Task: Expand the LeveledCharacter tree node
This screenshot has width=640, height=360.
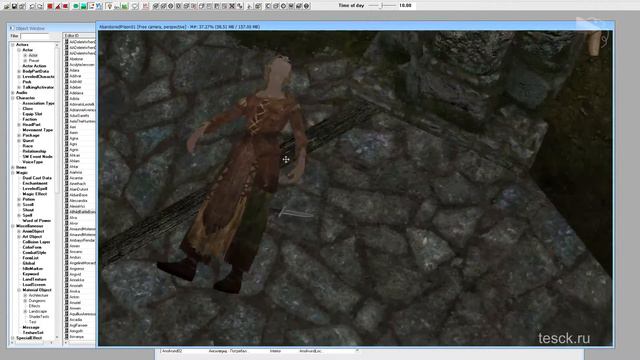Action: (x=19, y=76)
